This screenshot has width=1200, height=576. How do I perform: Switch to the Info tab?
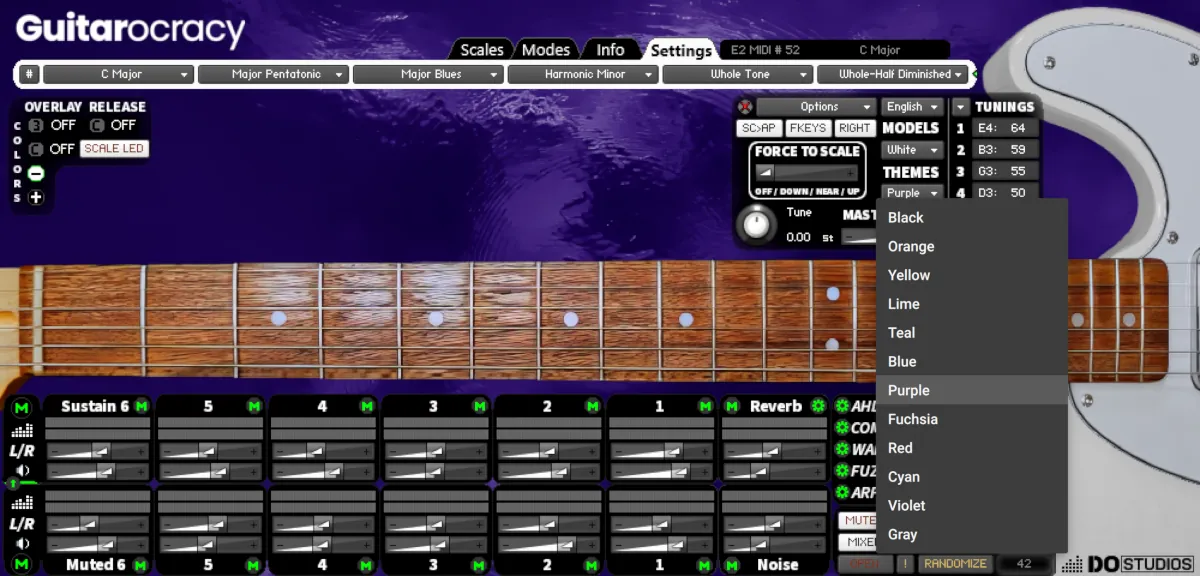click(610, 50)
